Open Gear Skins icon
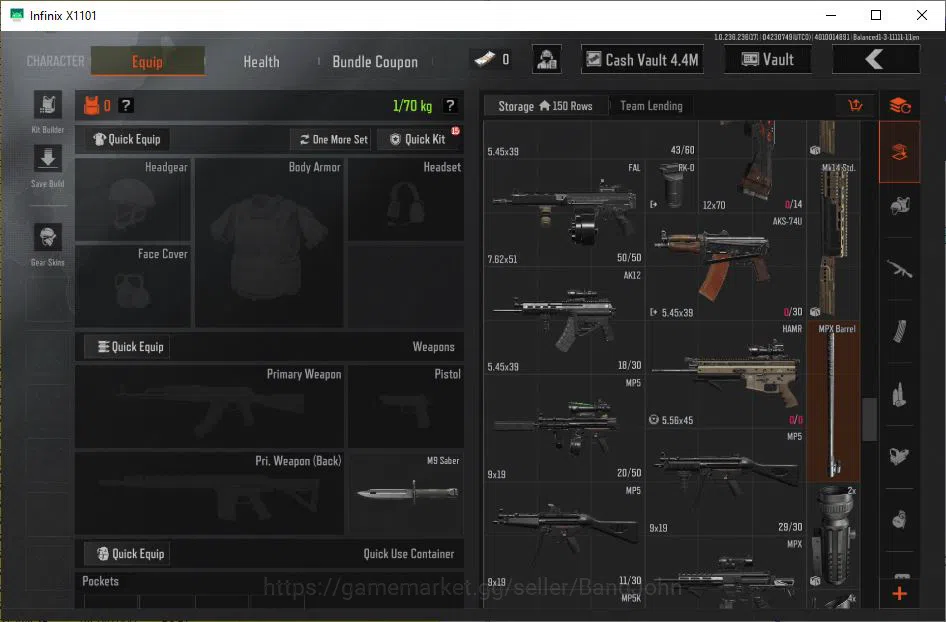Screen dimensions: 946x622 [x=48, y=237]
